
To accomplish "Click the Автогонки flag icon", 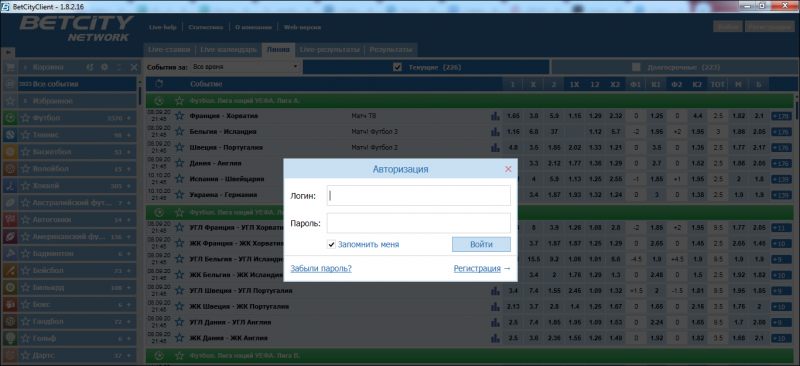I will tap(9, 219).
